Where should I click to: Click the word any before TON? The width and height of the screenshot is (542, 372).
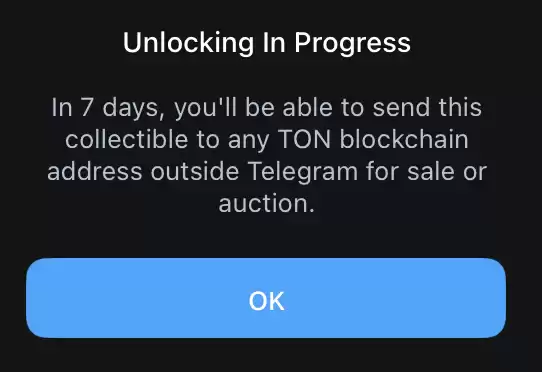pos(249,141)
